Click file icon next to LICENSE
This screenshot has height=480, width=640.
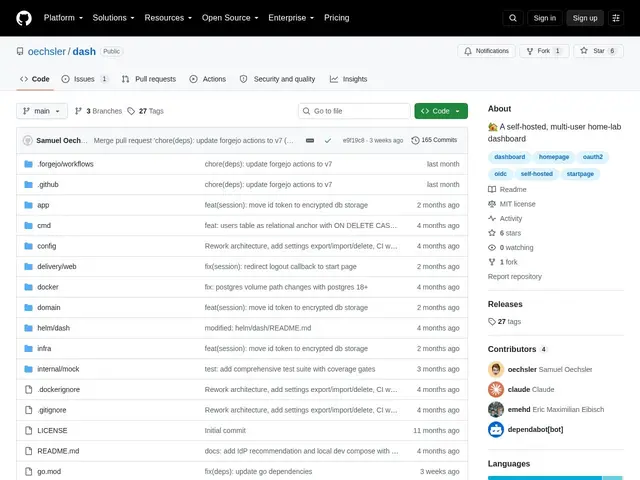pos(28,430)
